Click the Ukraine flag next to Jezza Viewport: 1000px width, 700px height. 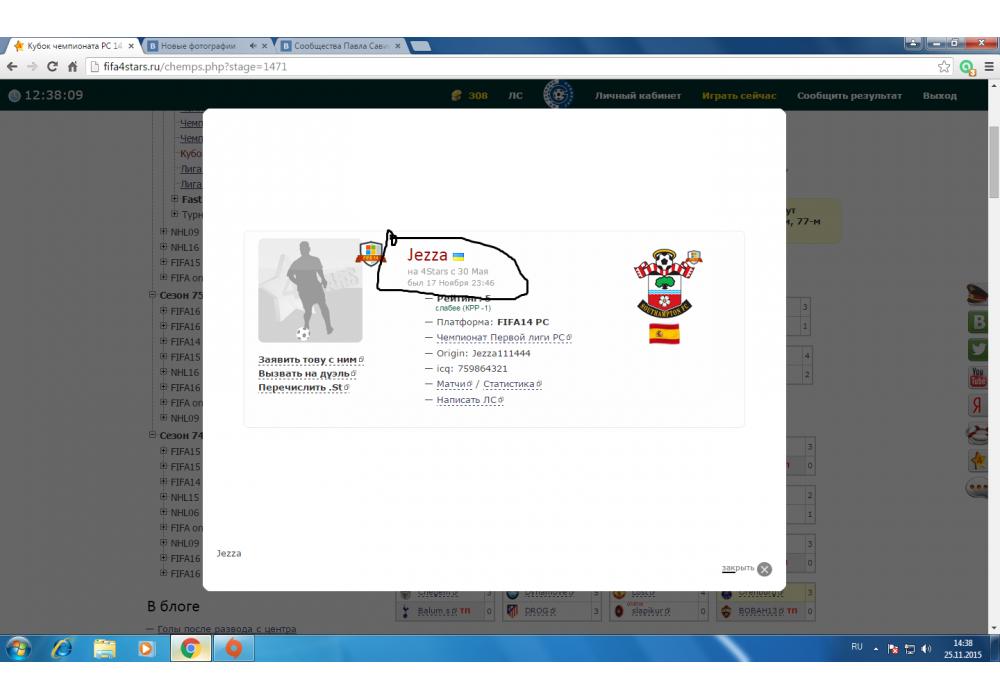tap(458, 256)
